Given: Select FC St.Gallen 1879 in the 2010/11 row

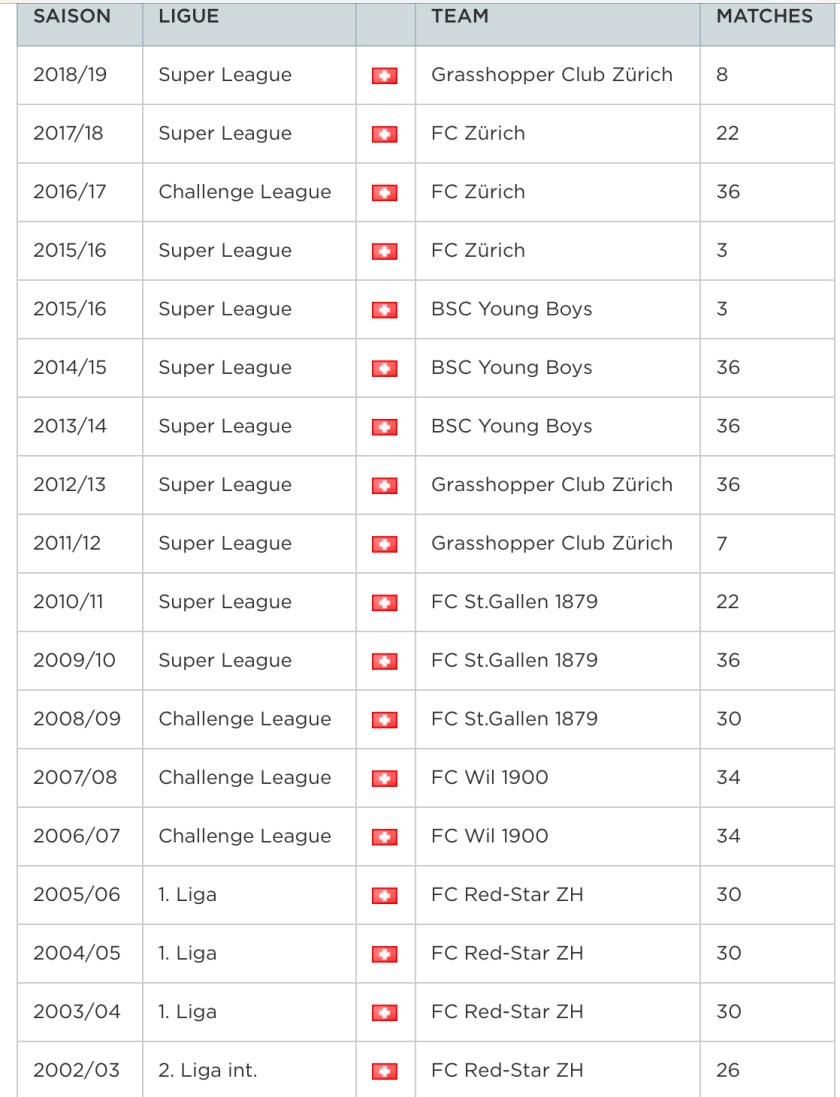Looking at the screenshot, I should pos(514,602).
